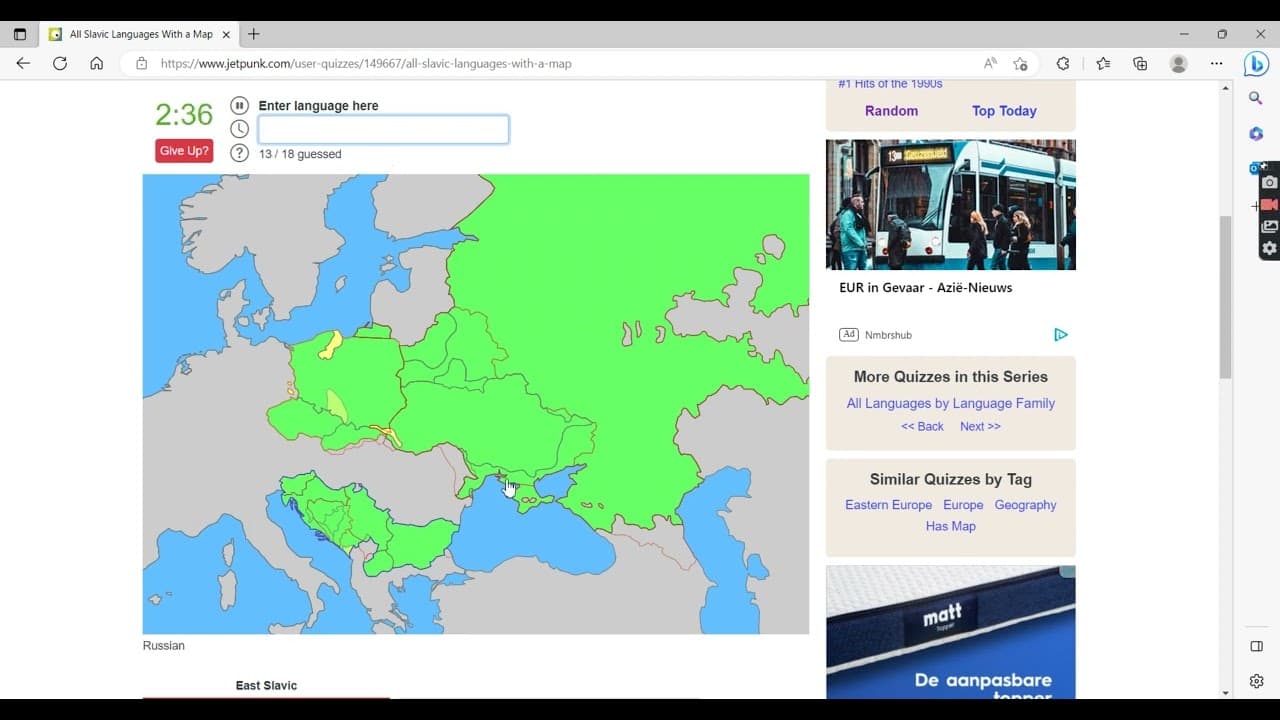Open Read aloud from the address bar

(x=990, y=63)
